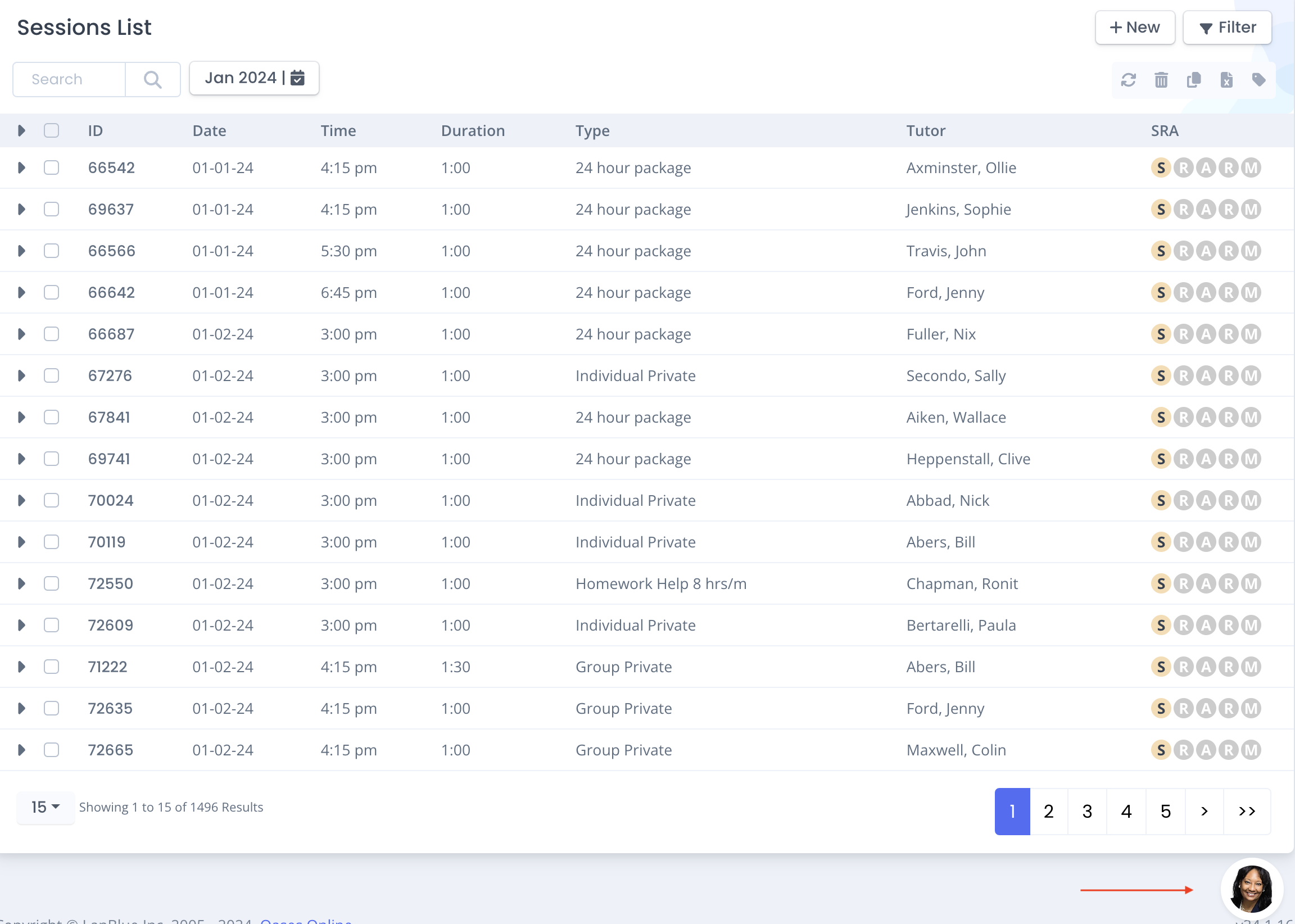Select checkbox for session 66566
The image size is (1295, 924).
pos(51,251)
